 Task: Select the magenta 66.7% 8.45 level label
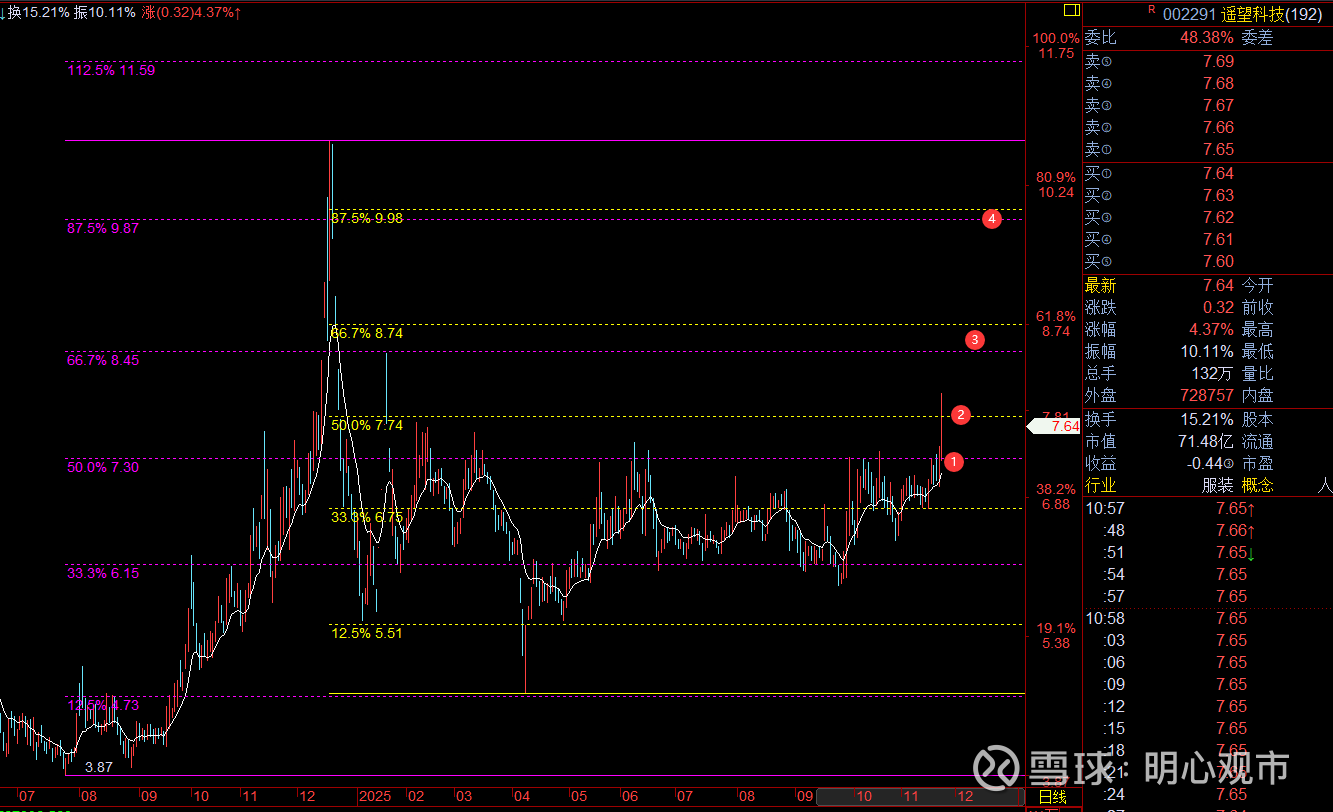(x=103, y=360)
